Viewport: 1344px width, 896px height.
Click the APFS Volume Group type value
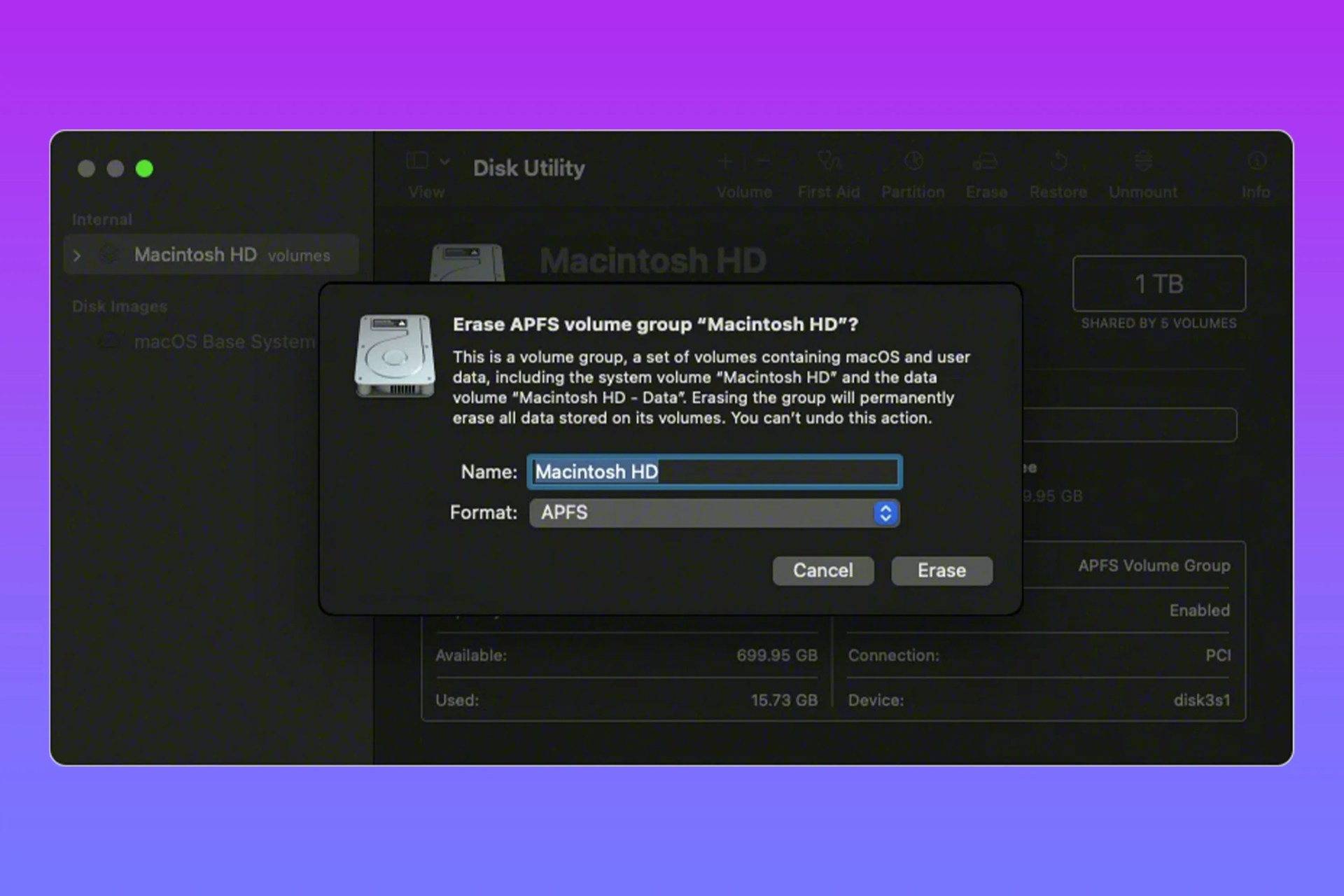tap(1154, 566)
